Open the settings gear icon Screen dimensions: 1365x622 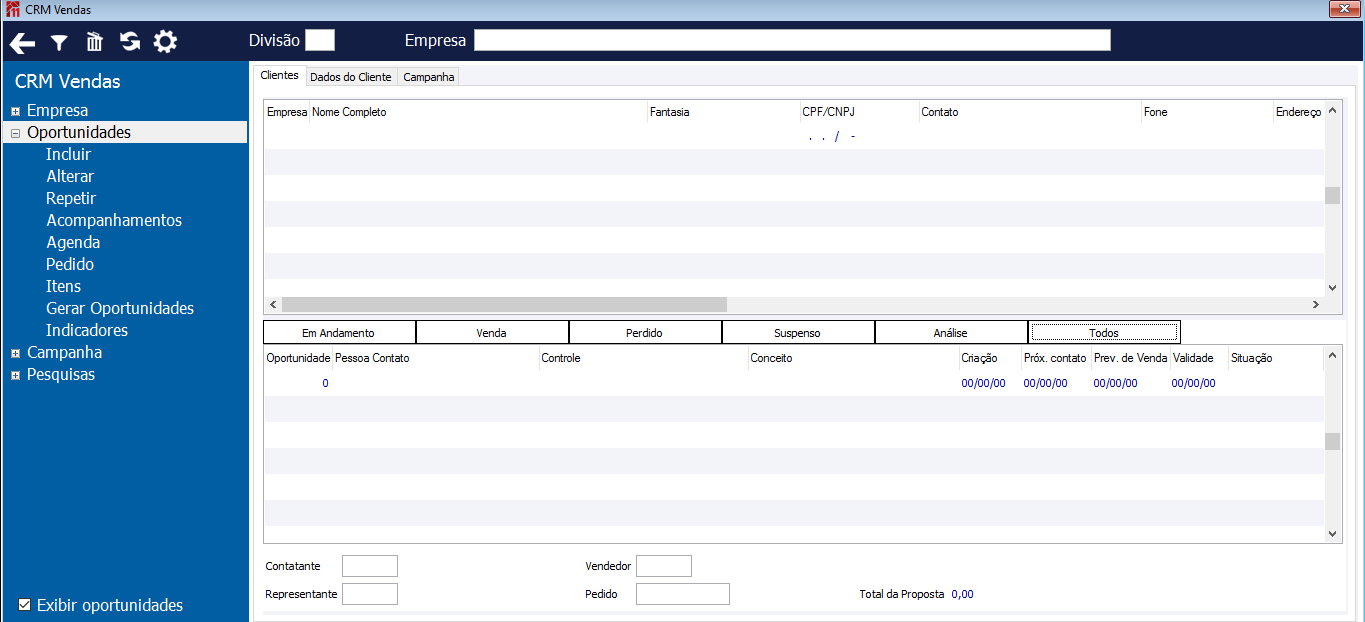165,41
